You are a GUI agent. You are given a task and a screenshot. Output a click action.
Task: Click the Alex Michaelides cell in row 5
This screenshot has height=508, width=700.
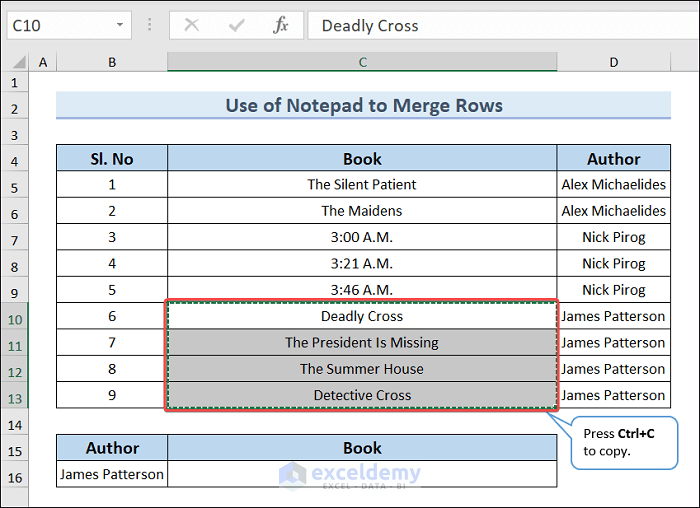[613, 185]
